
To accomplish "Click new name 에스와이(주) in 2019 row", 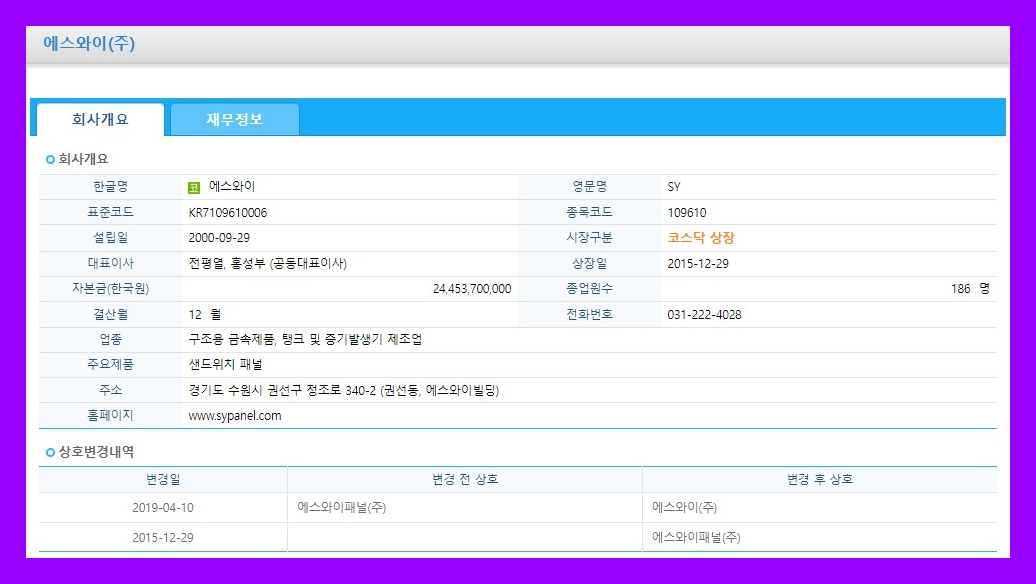I will 684,508.
